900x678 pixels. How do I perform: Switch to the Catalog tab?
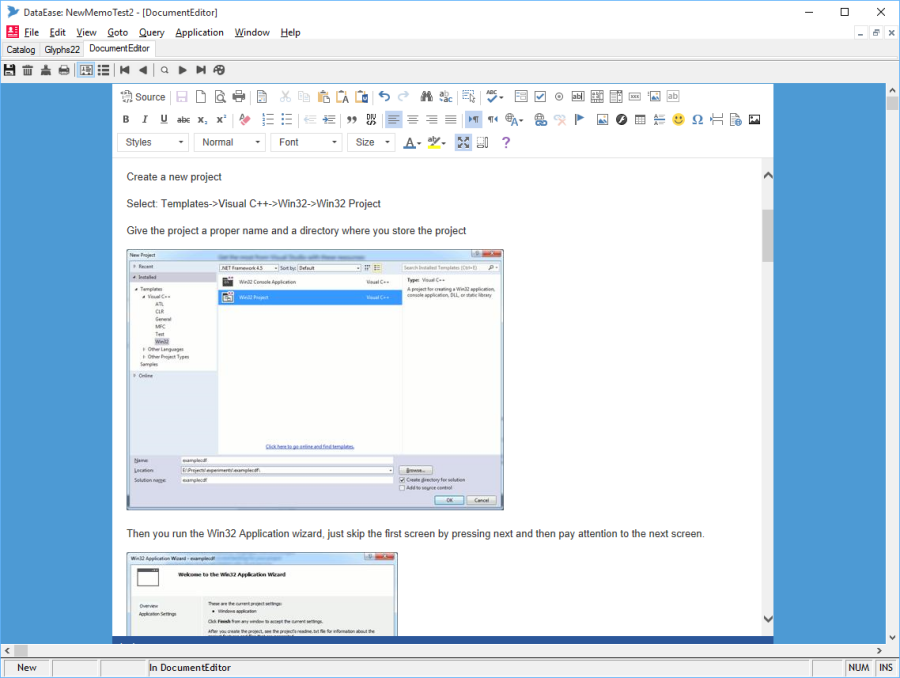pyautogui.click(x=21, y=49)
